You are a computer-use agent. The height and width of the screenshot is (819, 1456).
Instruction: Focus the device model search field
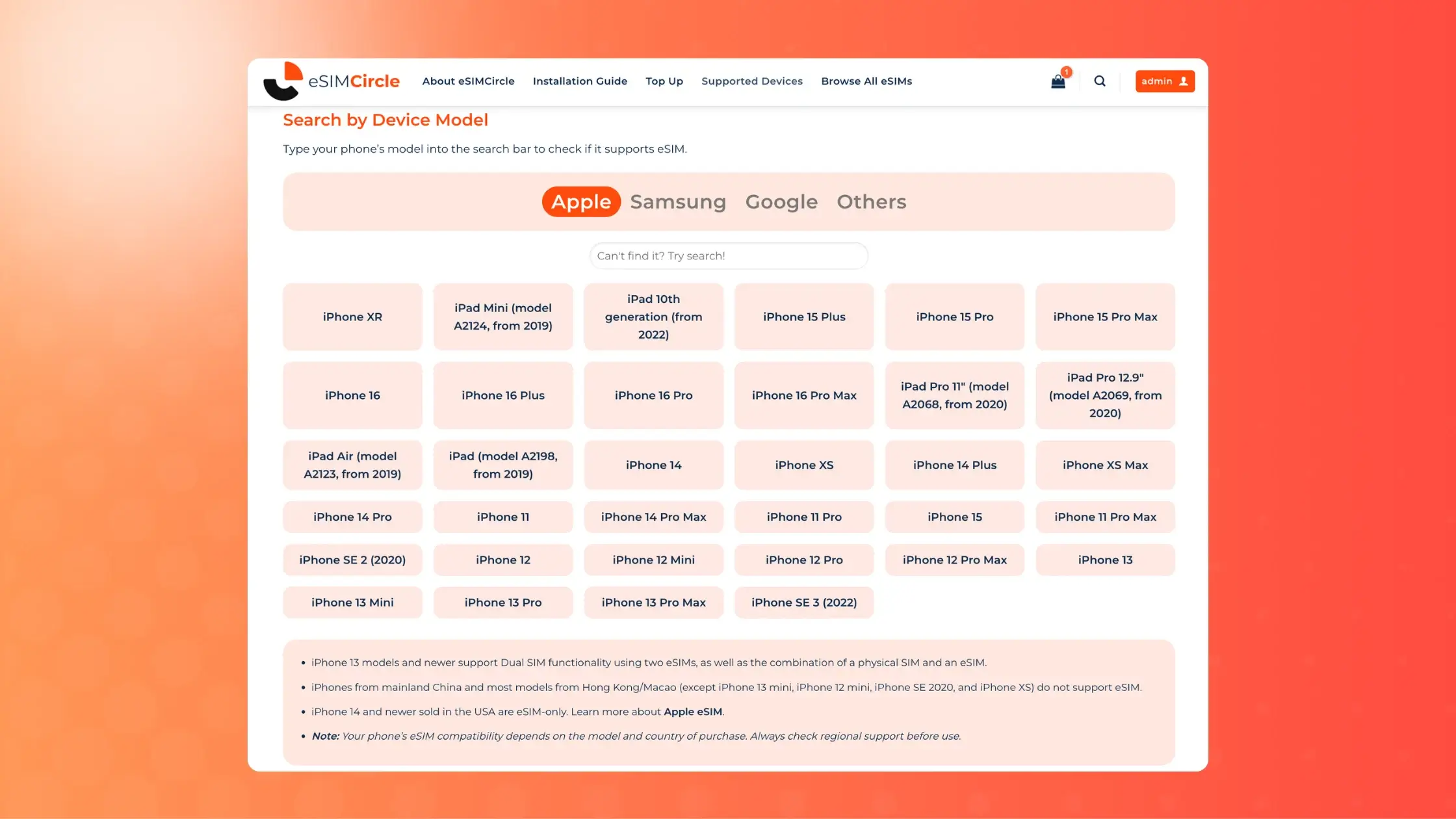coord(728,256)
